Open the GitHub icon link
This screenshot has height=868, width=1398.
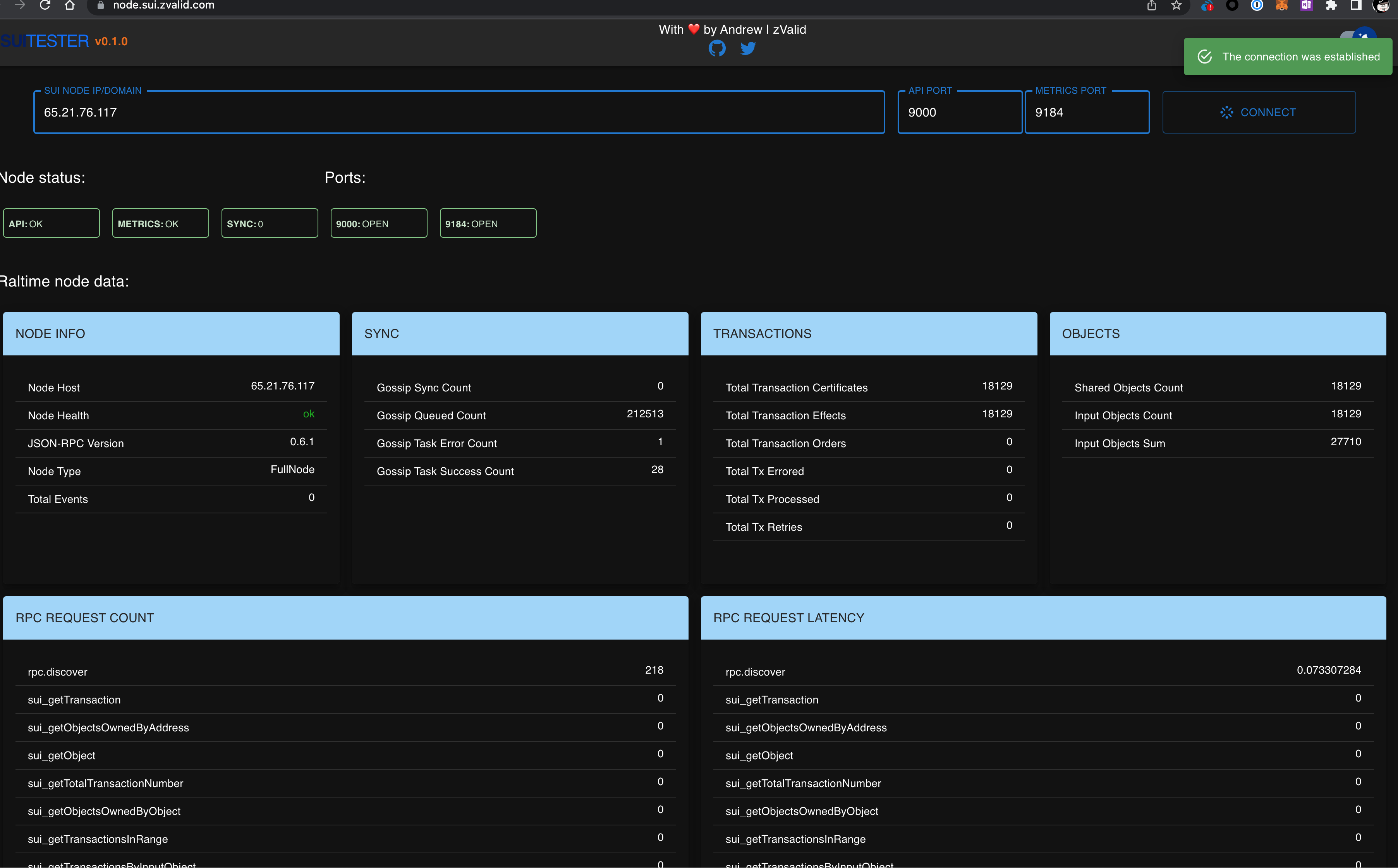point(716,49)
